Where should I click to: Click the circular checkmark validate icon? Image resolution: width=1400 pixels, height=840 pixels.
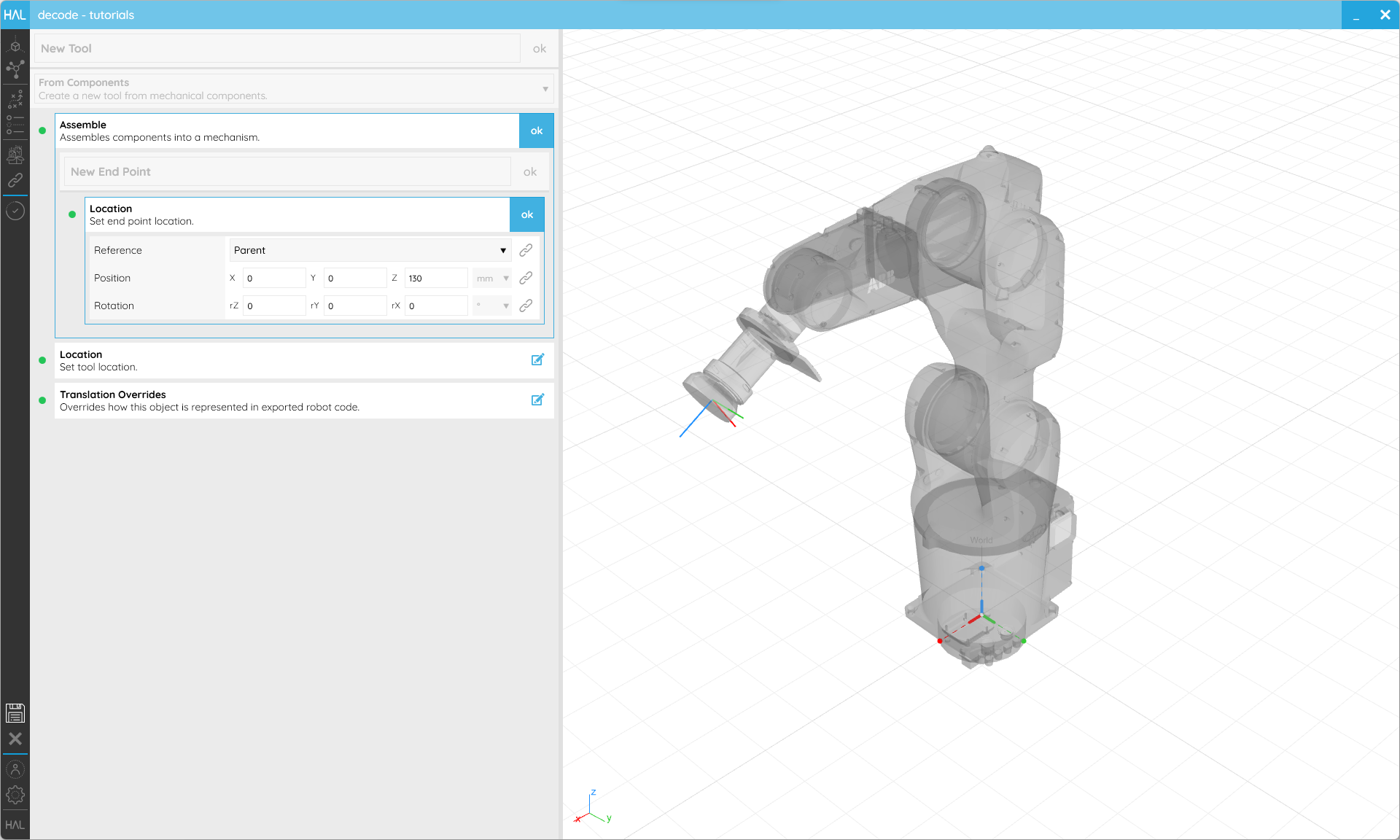15,211
